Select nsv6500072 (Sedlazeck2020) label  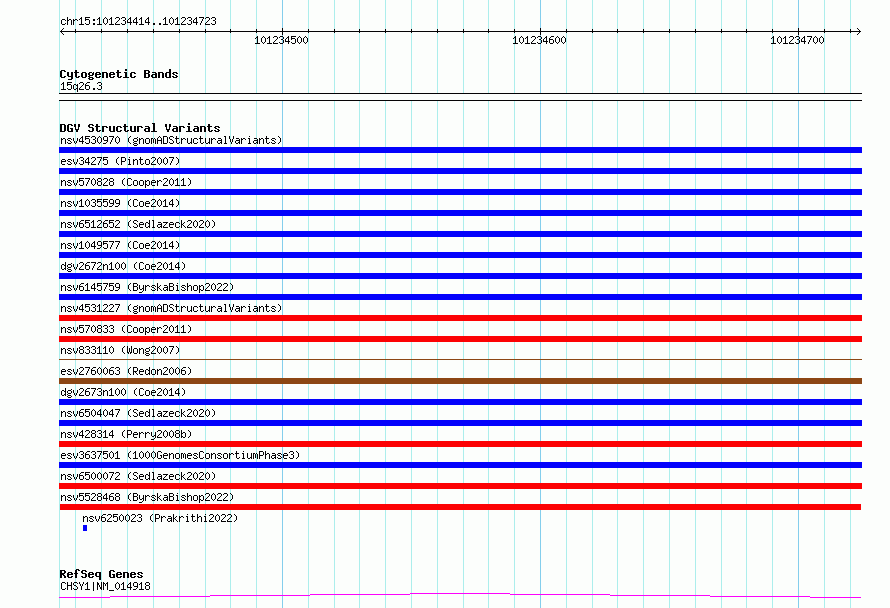point(138,476)
